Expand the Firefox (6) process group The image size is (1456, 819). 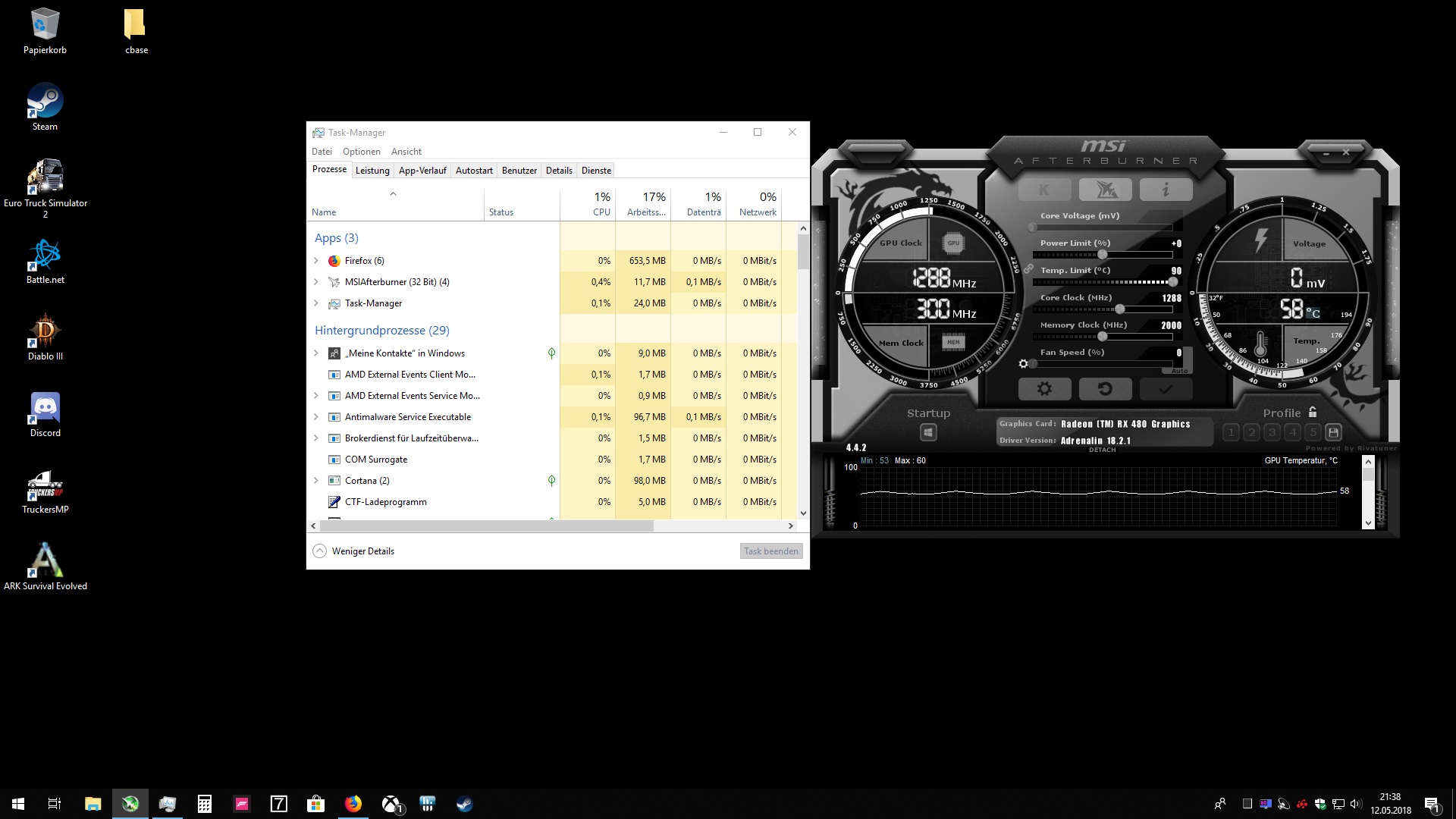coord(316,261)
